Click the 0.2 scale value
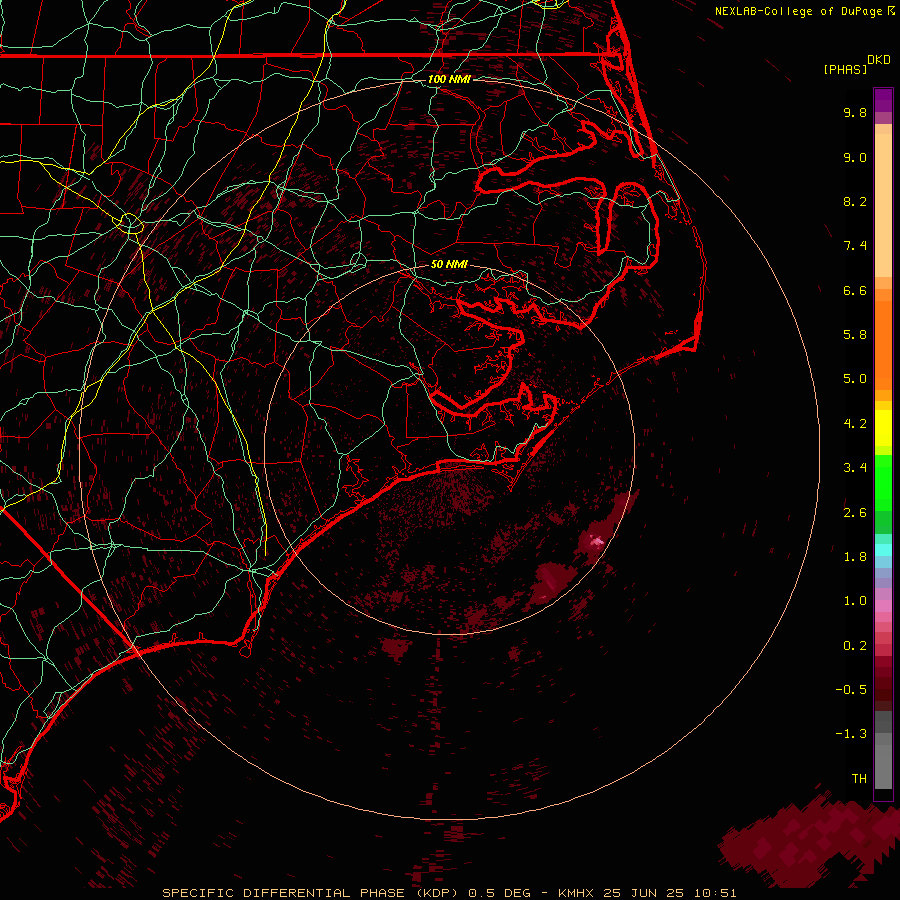The width and height of the screenshot is (900, 900). coord(855,646)
